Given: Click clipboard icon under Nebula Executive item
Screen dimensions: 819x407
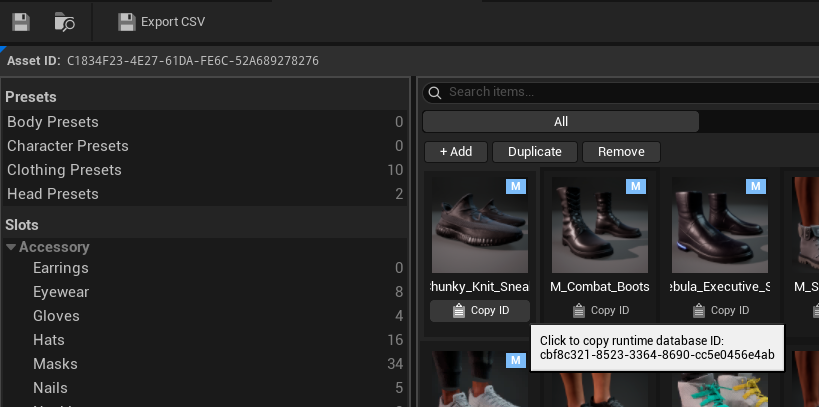Looking at the screenshot, I should click(699, 310).
